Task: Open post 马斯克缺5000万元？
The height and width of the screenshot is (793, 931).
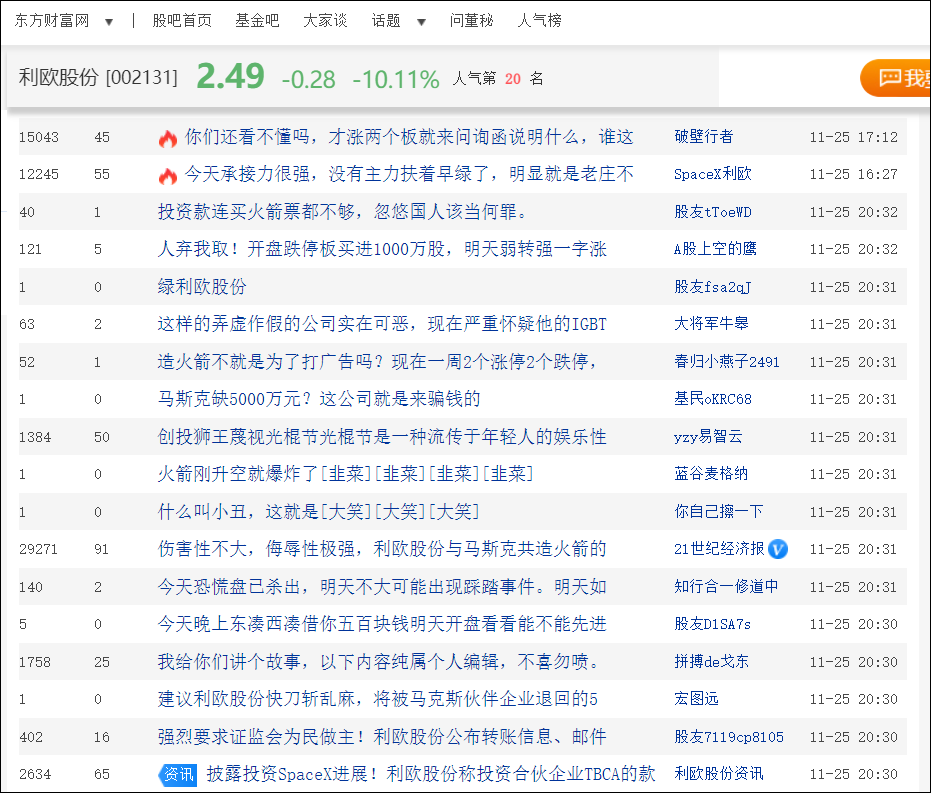Action: tap(319, 399)
